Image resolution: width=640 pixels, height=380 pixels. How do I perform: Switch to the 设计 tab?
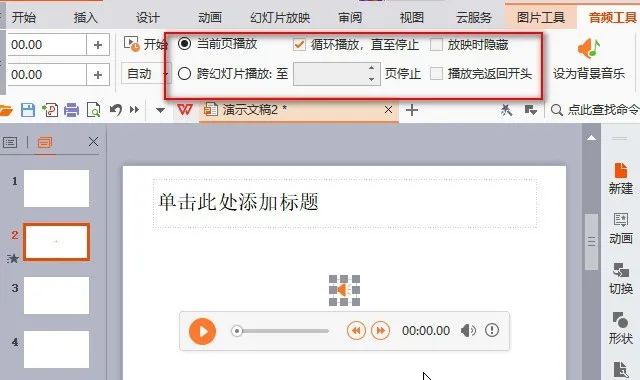click(x=147, y=18)
